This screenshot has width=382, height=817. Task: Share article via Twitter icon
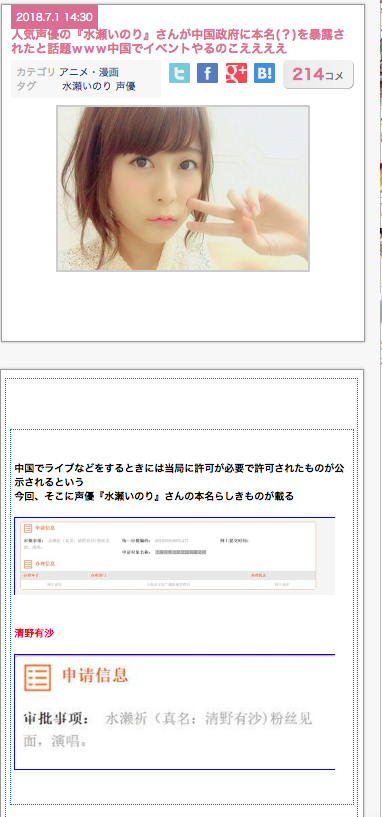coord(179,73)
